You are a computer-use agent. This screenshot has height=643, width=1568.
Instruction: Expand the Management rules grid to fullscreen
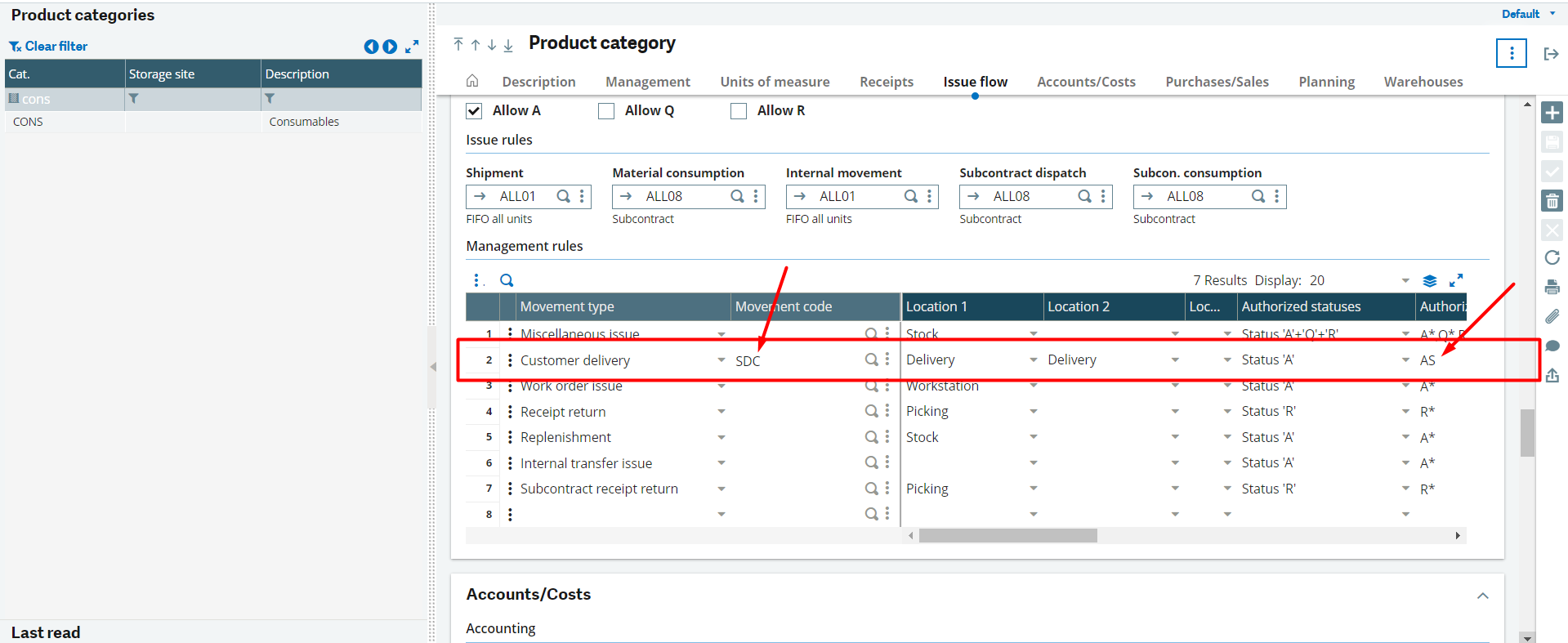tap(1456, 280)
